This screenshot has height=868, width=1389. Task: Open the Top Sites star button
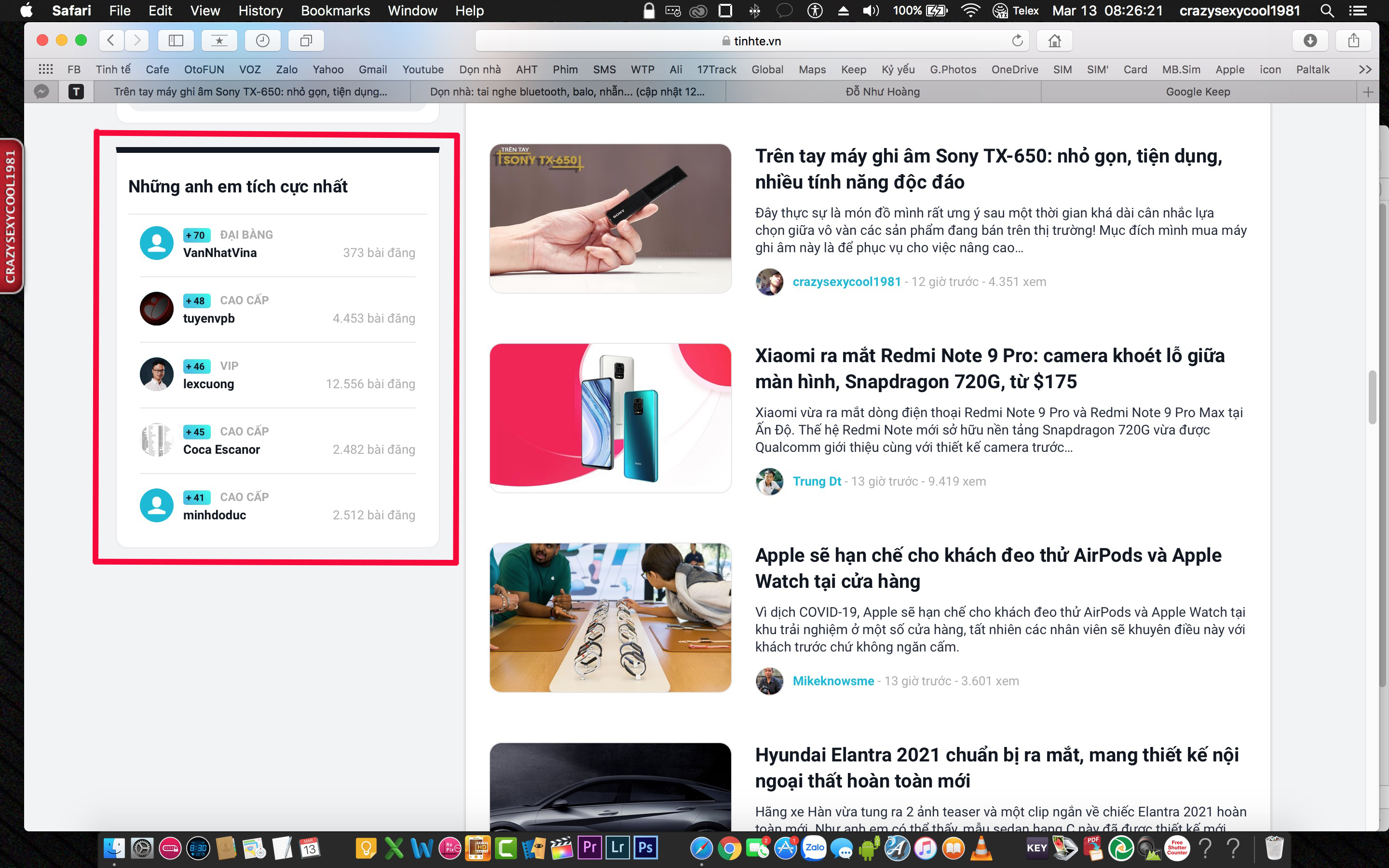219,40
